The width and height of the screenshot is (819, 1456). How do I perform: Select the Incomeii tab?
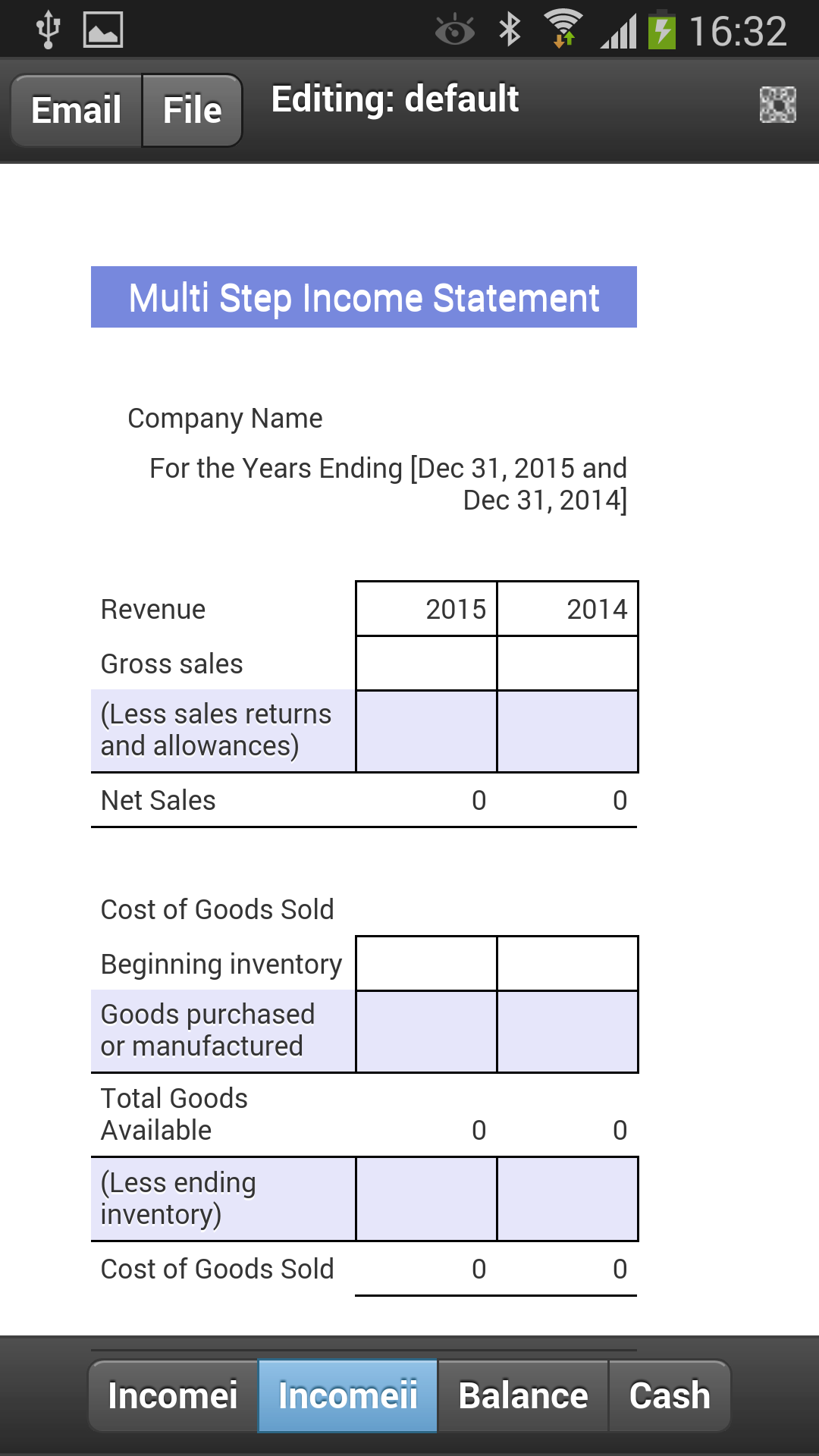(x=348, y=1395)
